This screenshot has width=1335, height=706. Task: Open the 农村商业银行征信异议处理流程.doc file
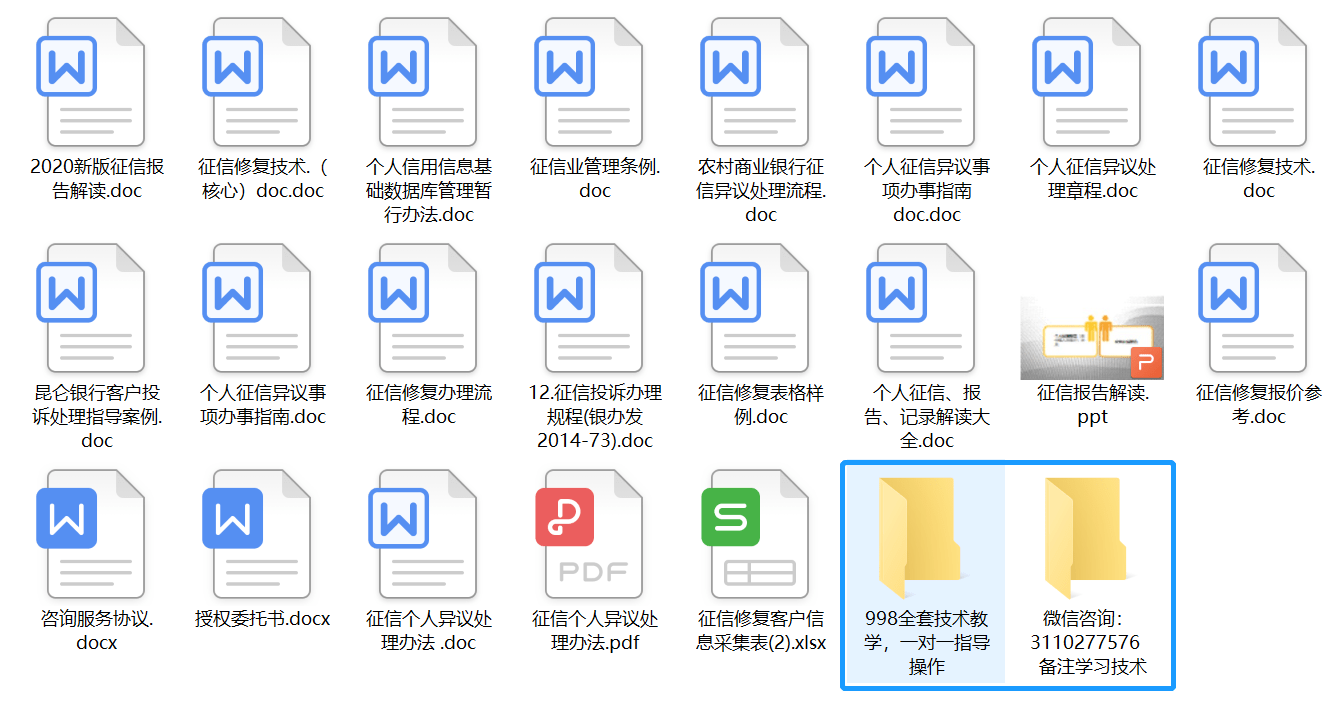(x=760, y=83)
